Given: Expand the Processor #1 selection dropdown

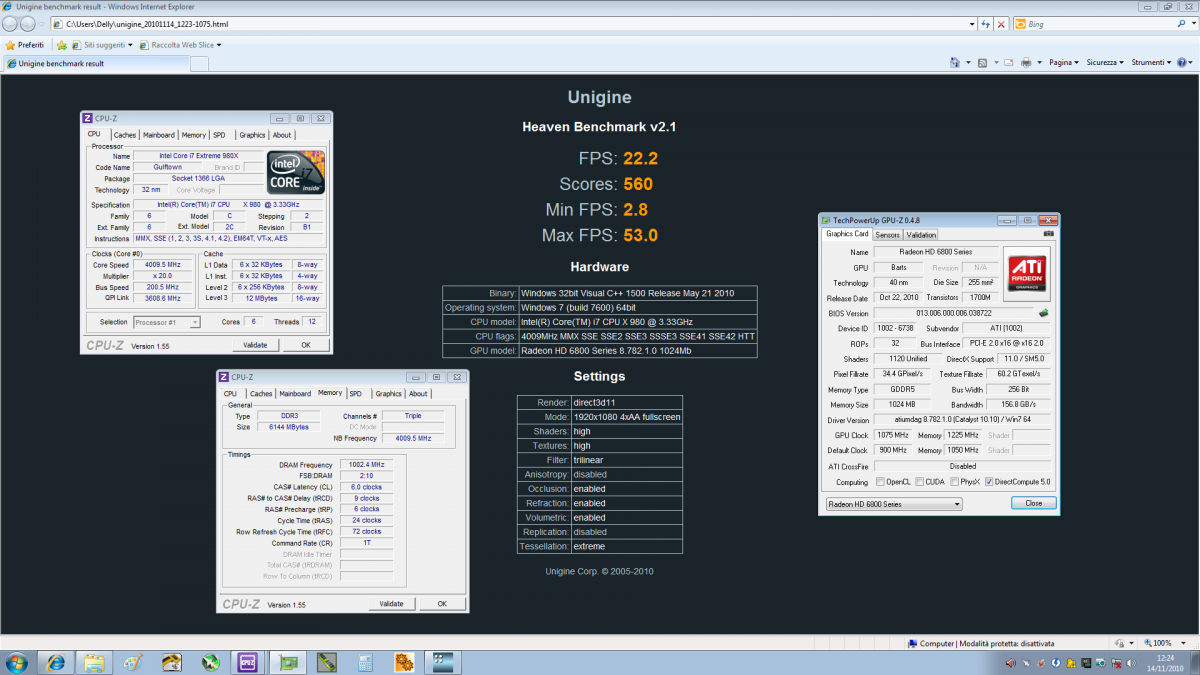Looking at the screenshot, I should click(x=167, y=322).
